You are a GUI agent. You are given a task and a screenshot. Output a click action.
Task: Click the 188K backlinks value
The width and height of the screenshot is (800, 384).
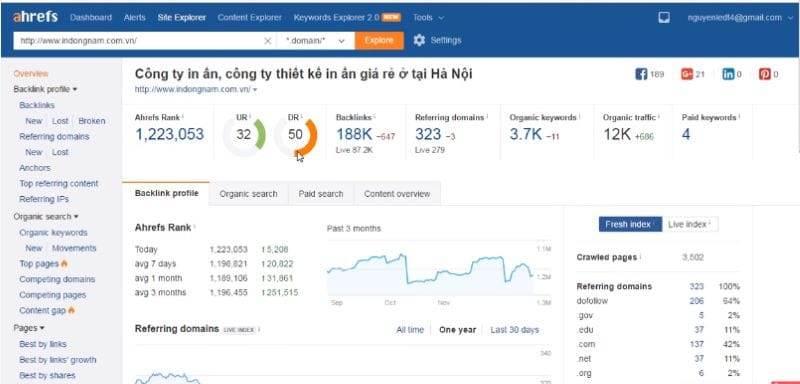pyautogui.click(x=354, y=135)
